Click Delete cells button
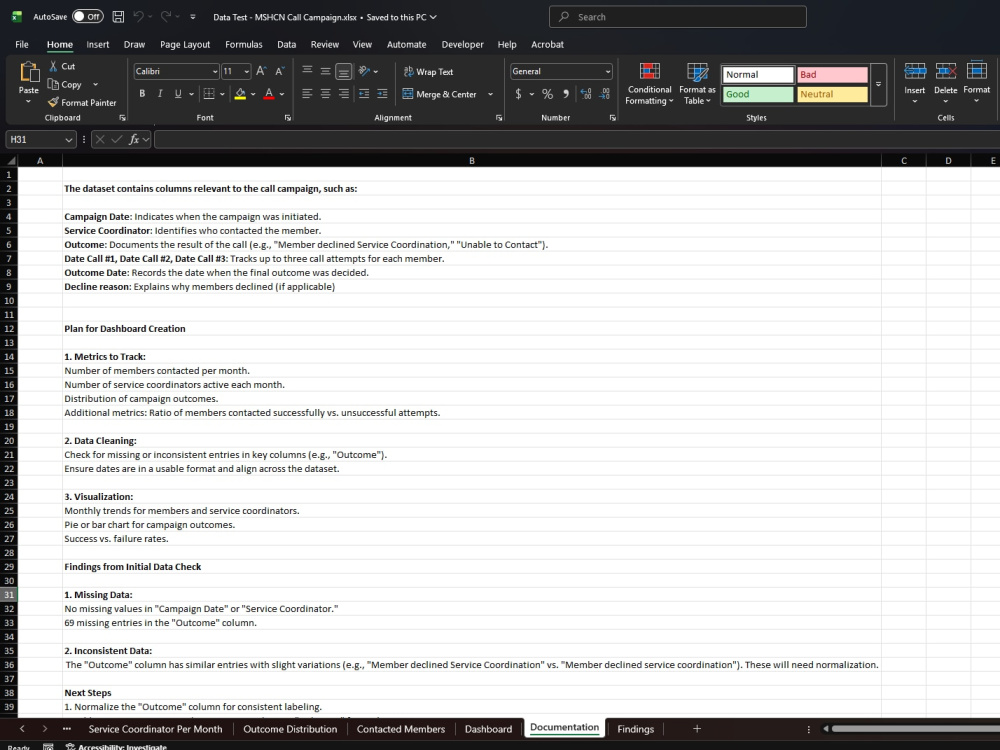 (946, 84)
